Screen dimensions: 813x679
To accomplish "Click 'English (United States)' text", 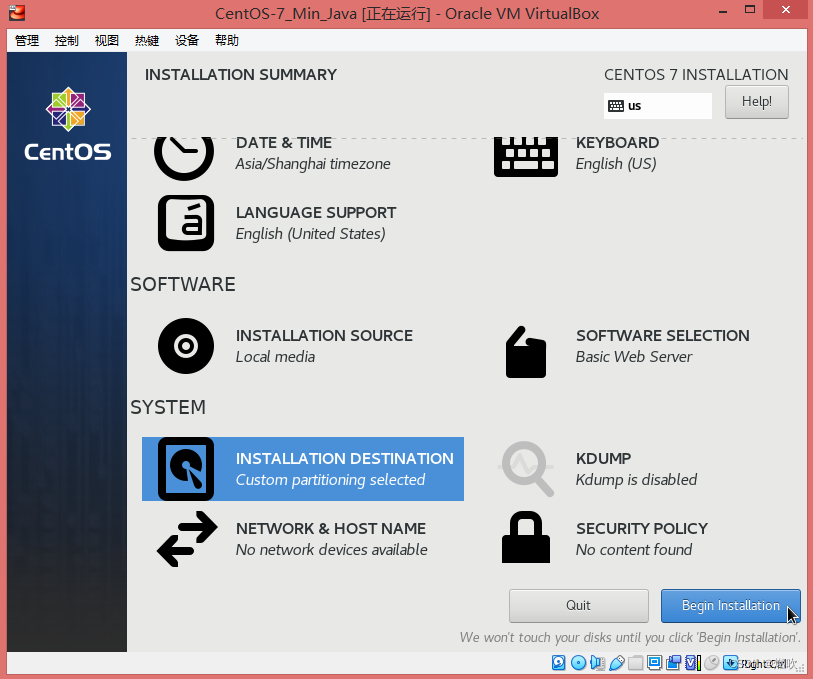I will (x=310, y=234).
